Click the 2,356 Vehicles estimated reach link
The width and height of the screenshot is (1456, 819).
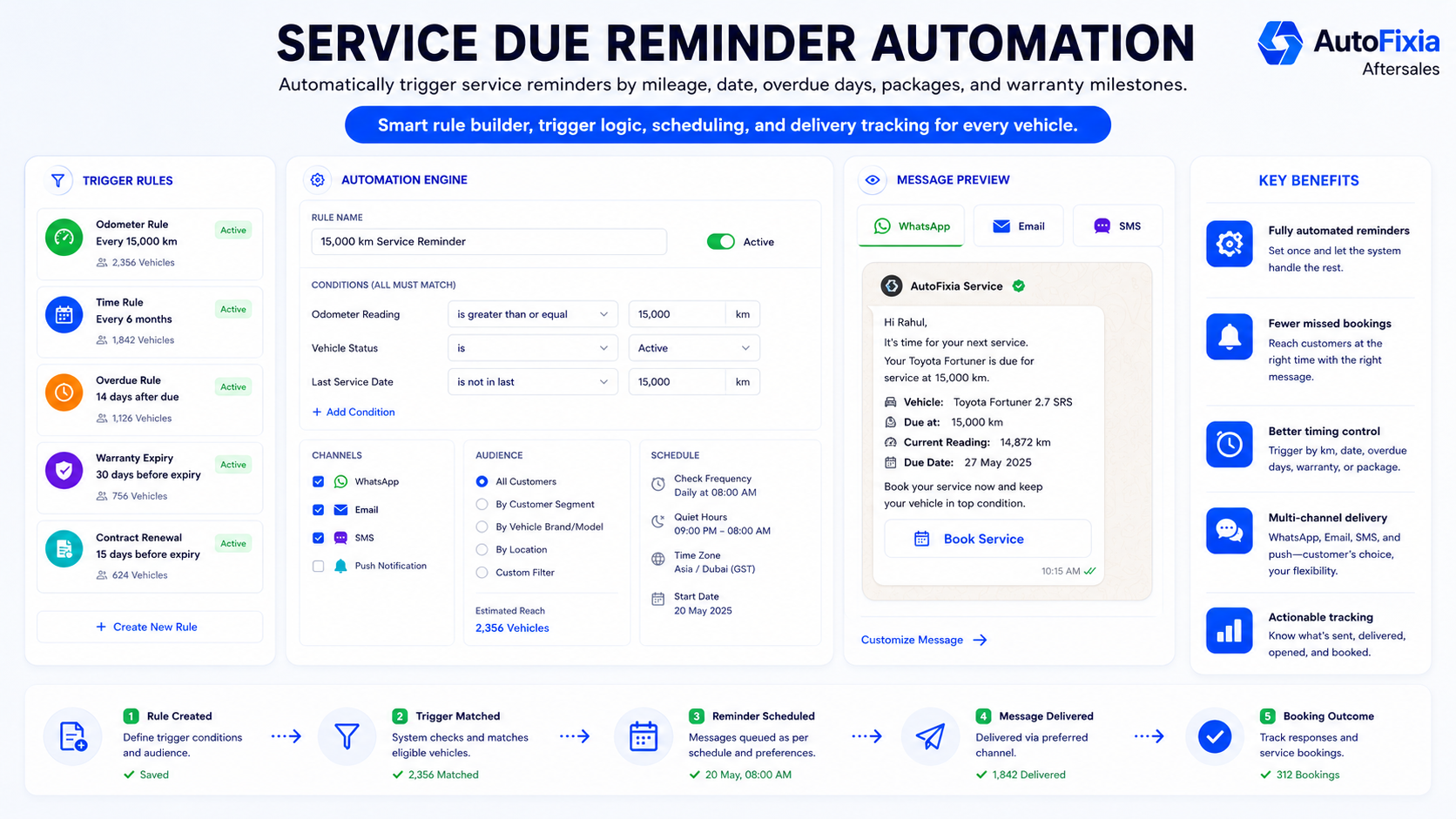click(512, 628)
